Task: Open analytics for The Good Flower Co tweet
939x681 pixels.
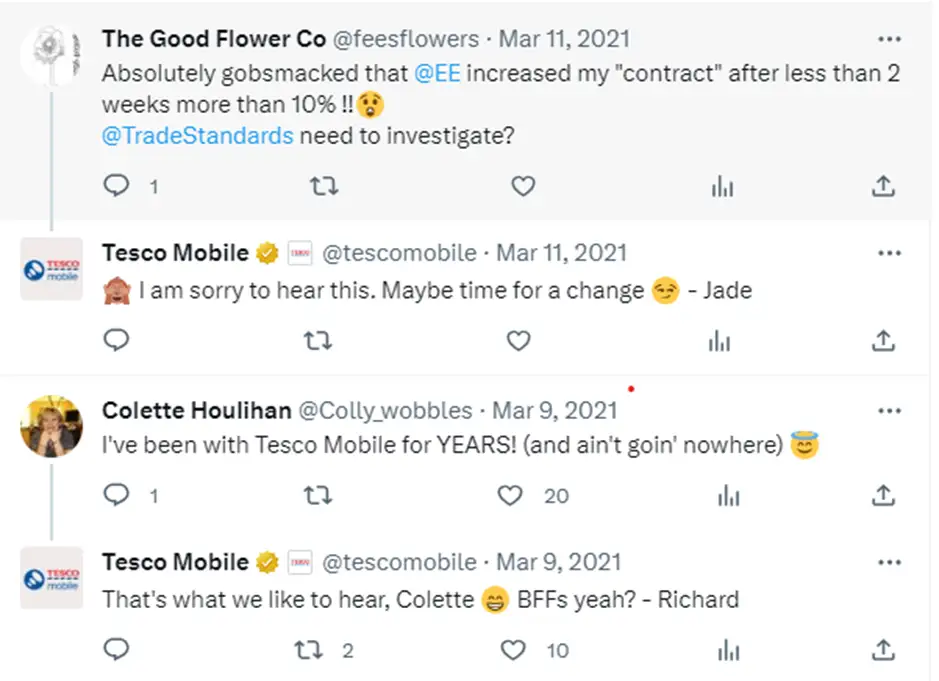Action: 723,185
